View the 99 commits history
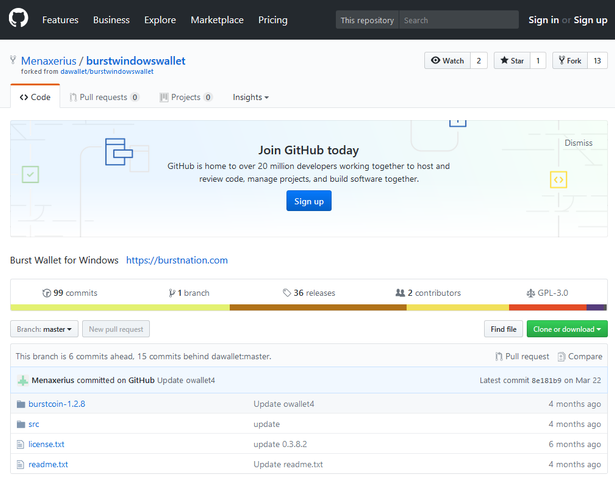615x480 pixels. point(70,293)
